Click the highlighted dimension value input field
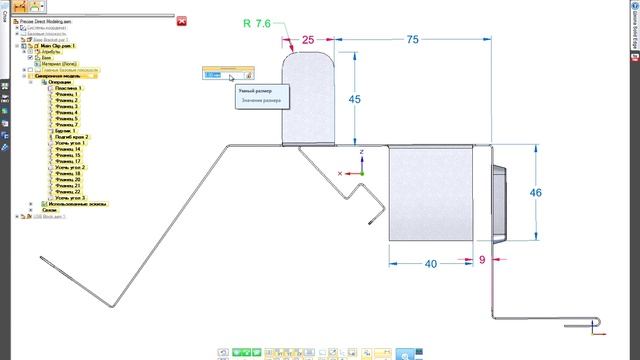The width and height of the screenshot is (640, 360). pos(224,75)
